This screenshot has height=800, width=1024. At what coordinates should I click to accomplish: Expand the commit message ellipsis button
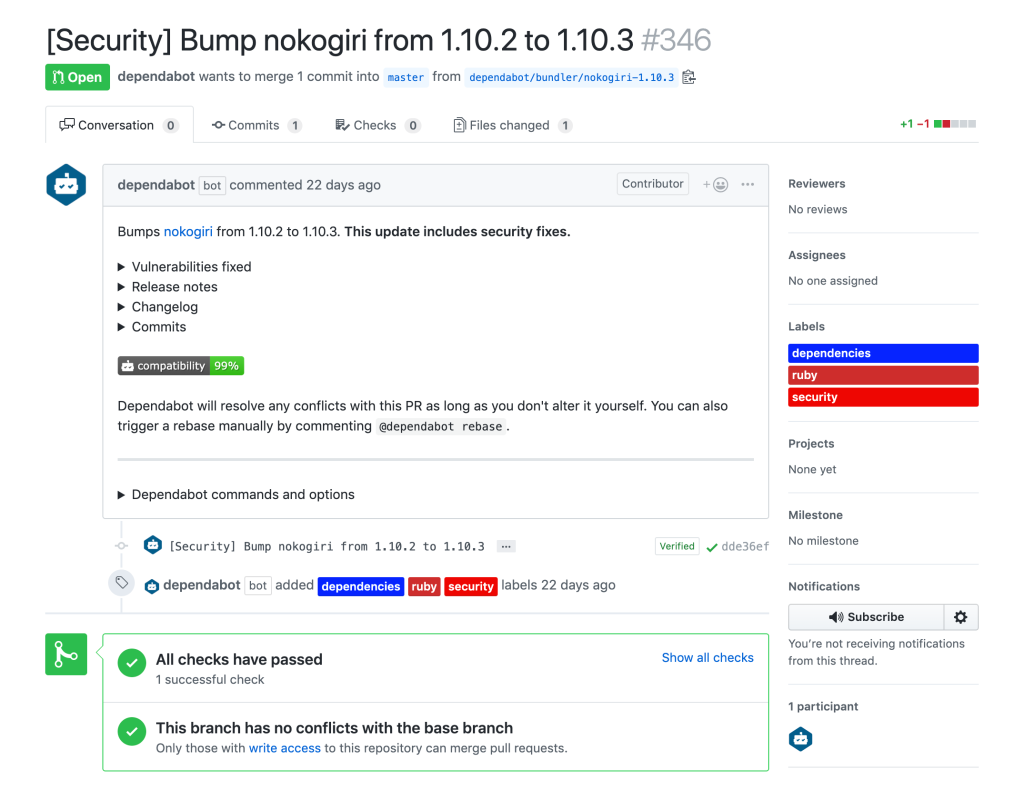tap(506, 547)
